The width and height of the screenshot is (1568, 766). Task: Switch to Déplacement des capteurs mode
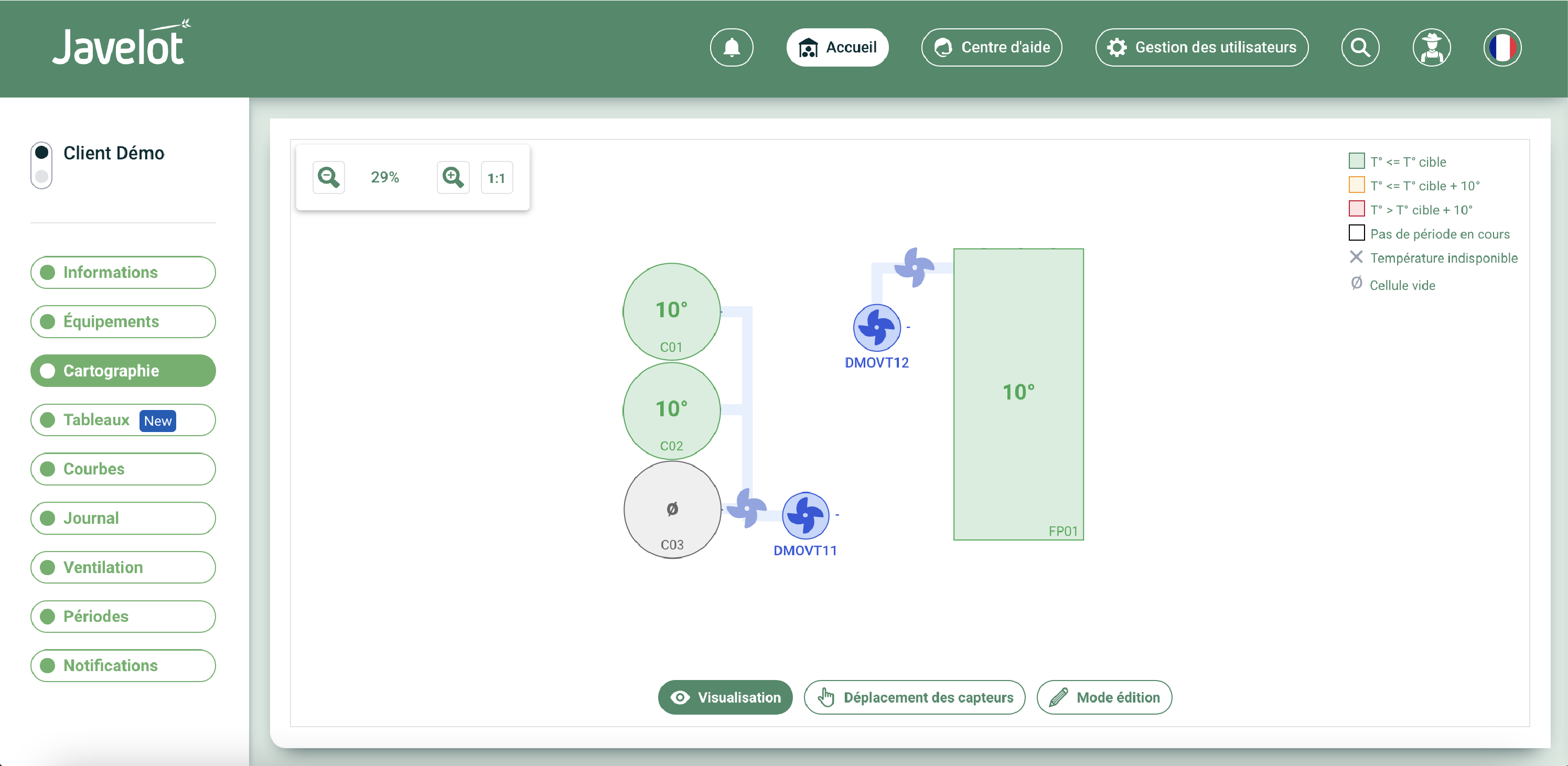914,697
